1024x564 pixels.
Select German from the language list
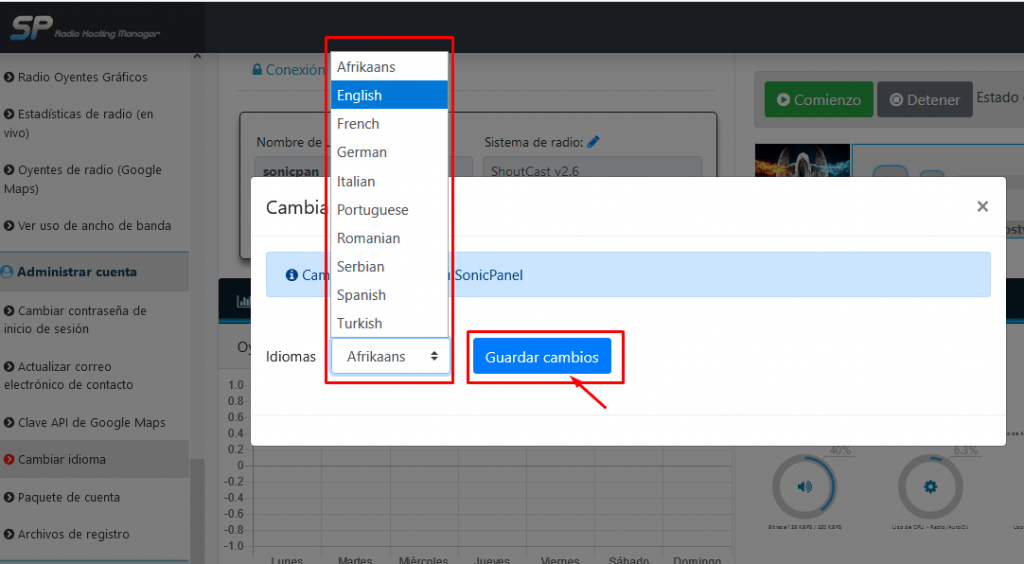pyautogui.click(x=389, y=152)
